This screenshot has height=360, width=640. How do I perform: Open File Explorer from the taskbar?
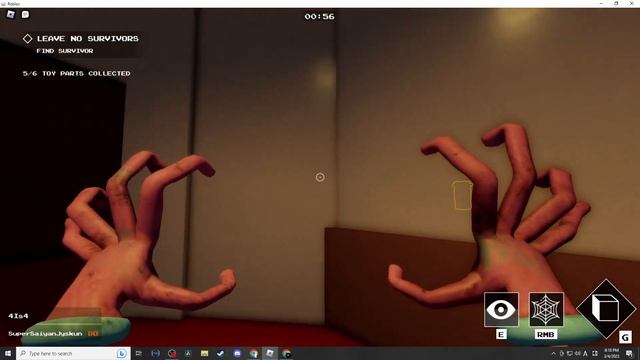pos(204,353)
